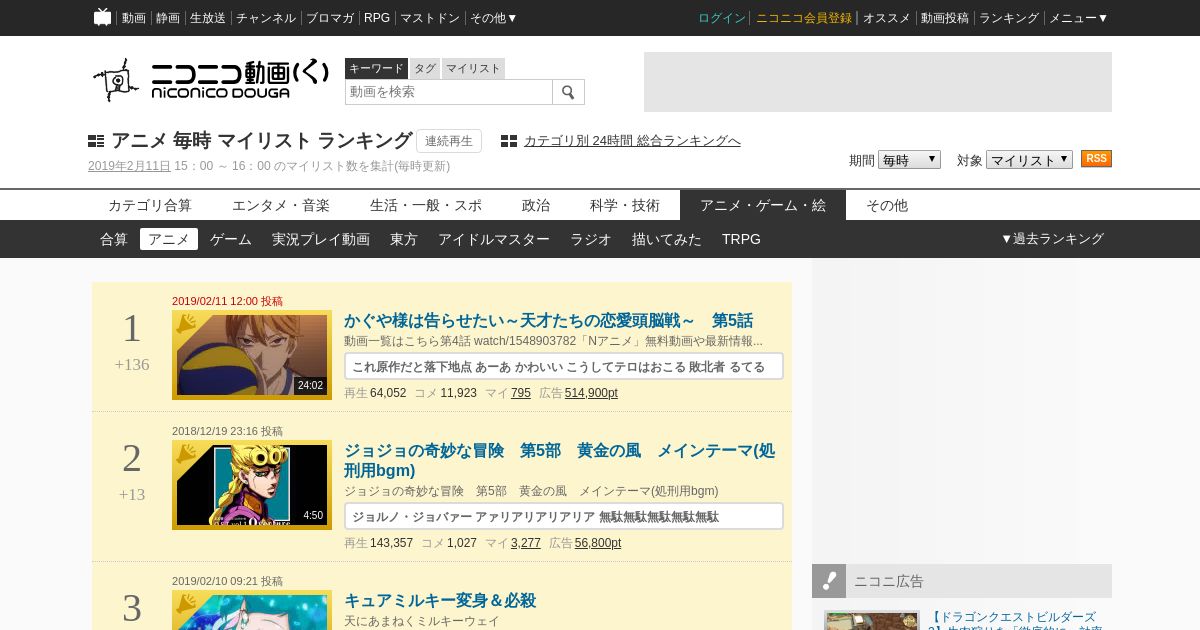Select the アイドルマスター subcategory
The image size is (1200, 630).
[494, 239]
